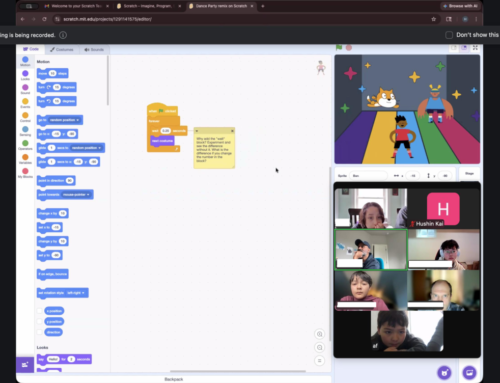Viewport: 500px width, 383px height.
Task: Select the Operators blocks category
Action: click(25, 145)
